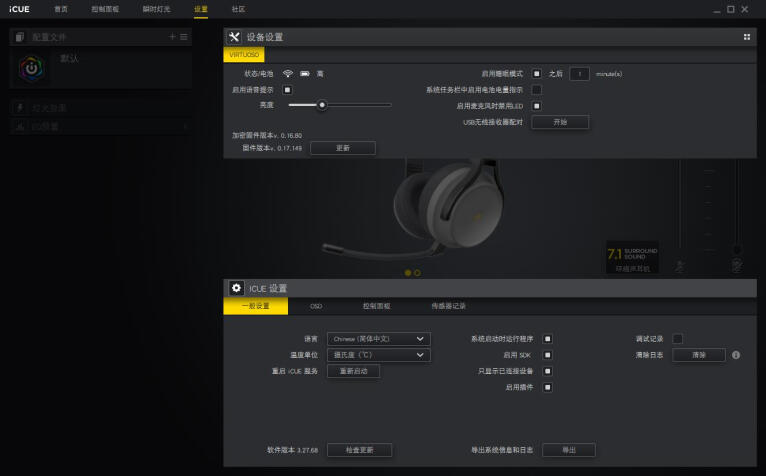766x476 pixels.
Task: Click the 检查更新 button
Action: click(359, 450)
